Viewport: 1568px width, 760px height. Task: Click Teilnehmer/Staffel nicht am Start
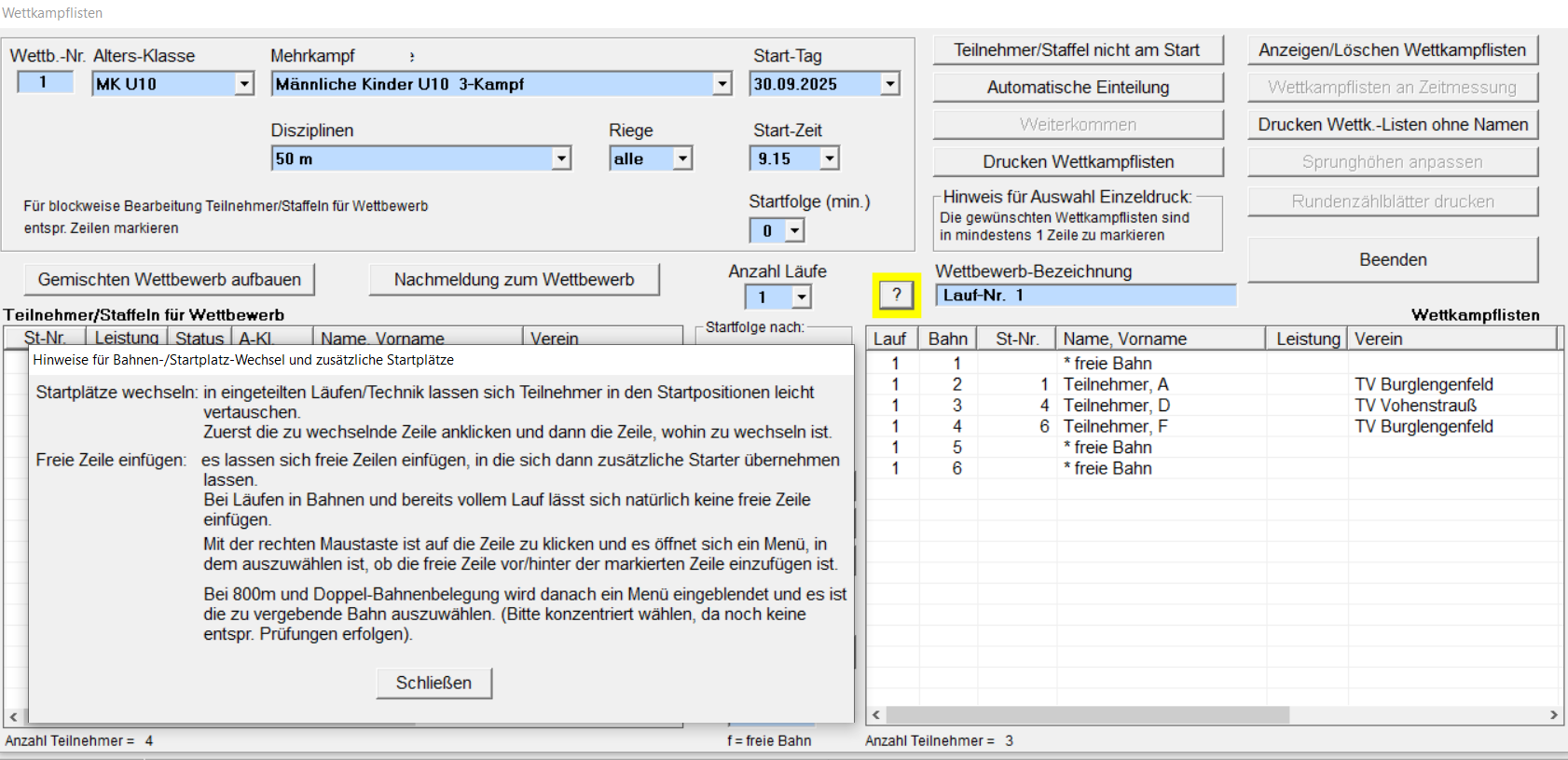[1078, 50]
